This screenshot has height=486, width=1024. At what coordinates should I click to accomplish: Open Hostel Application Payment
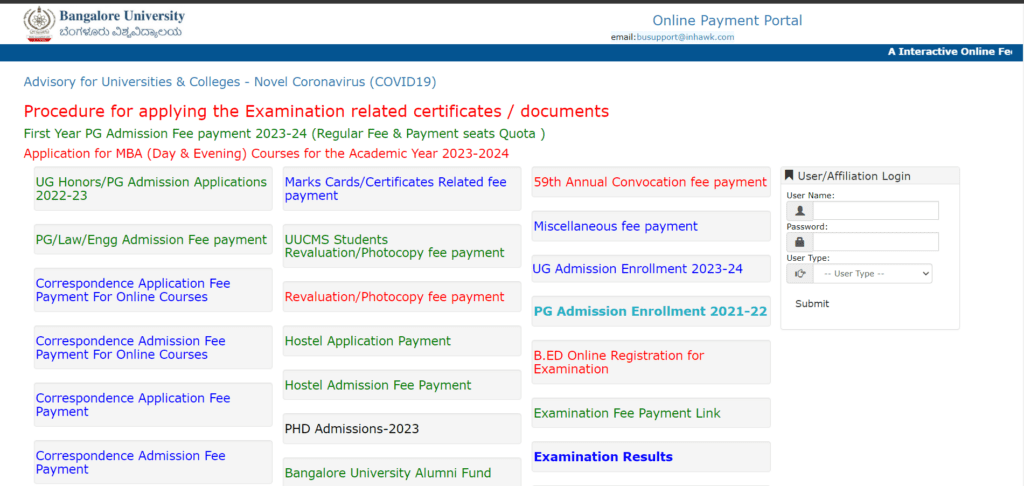pyautogui.click(x=368, y=341)
